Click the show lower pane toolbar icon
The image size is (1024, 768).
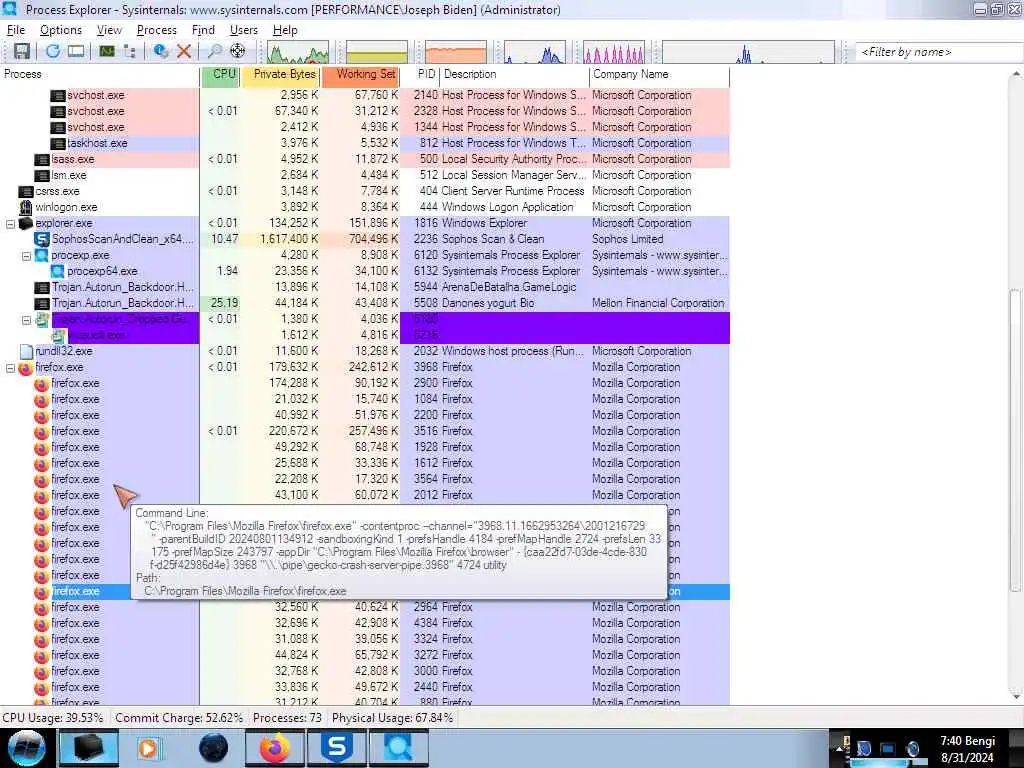(x=76, y=51)
